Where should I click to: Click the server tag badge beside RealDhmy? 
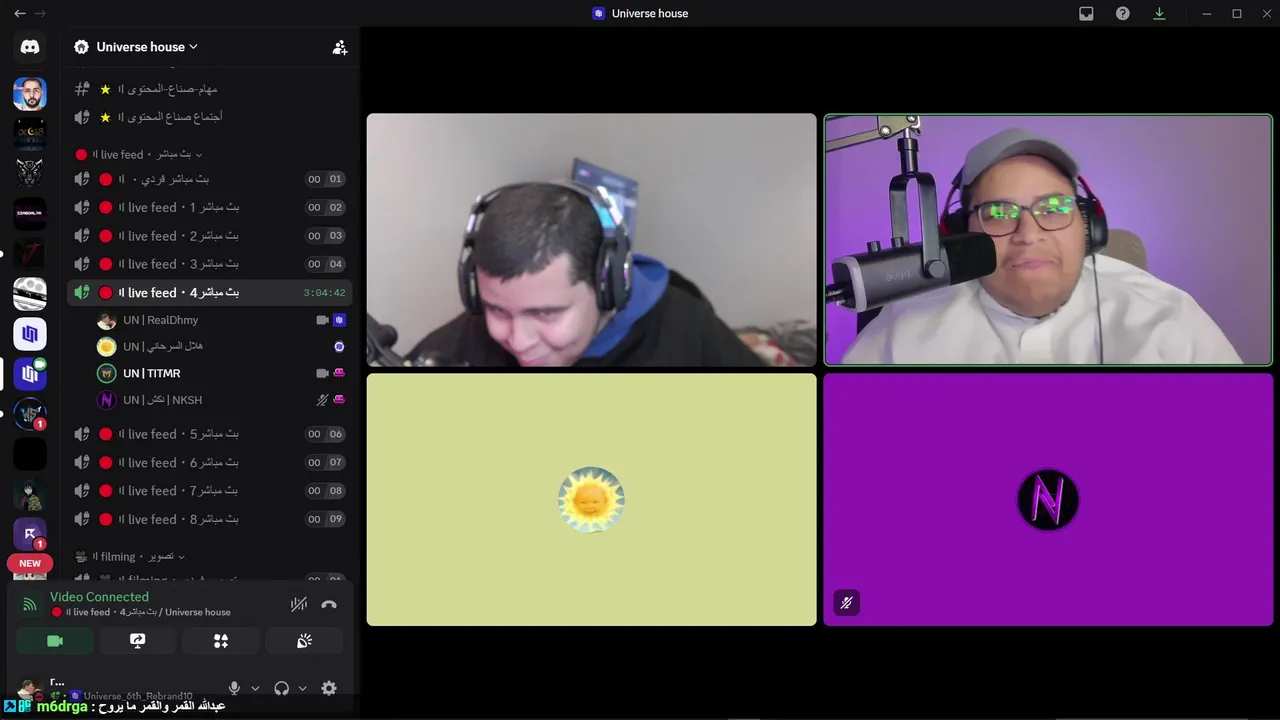(339, 320)
